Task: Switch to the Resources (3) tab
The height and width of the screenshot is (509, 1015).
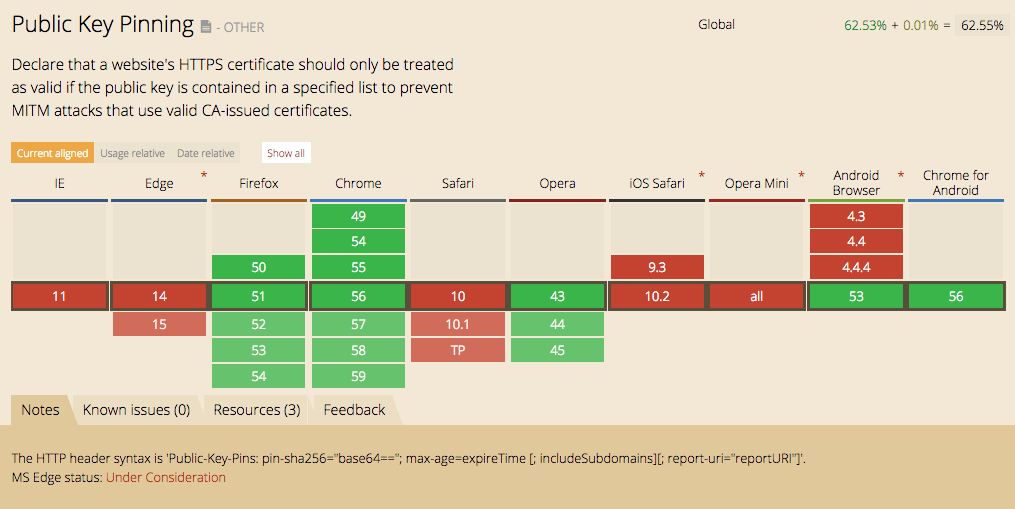Action: pos(257,410)
